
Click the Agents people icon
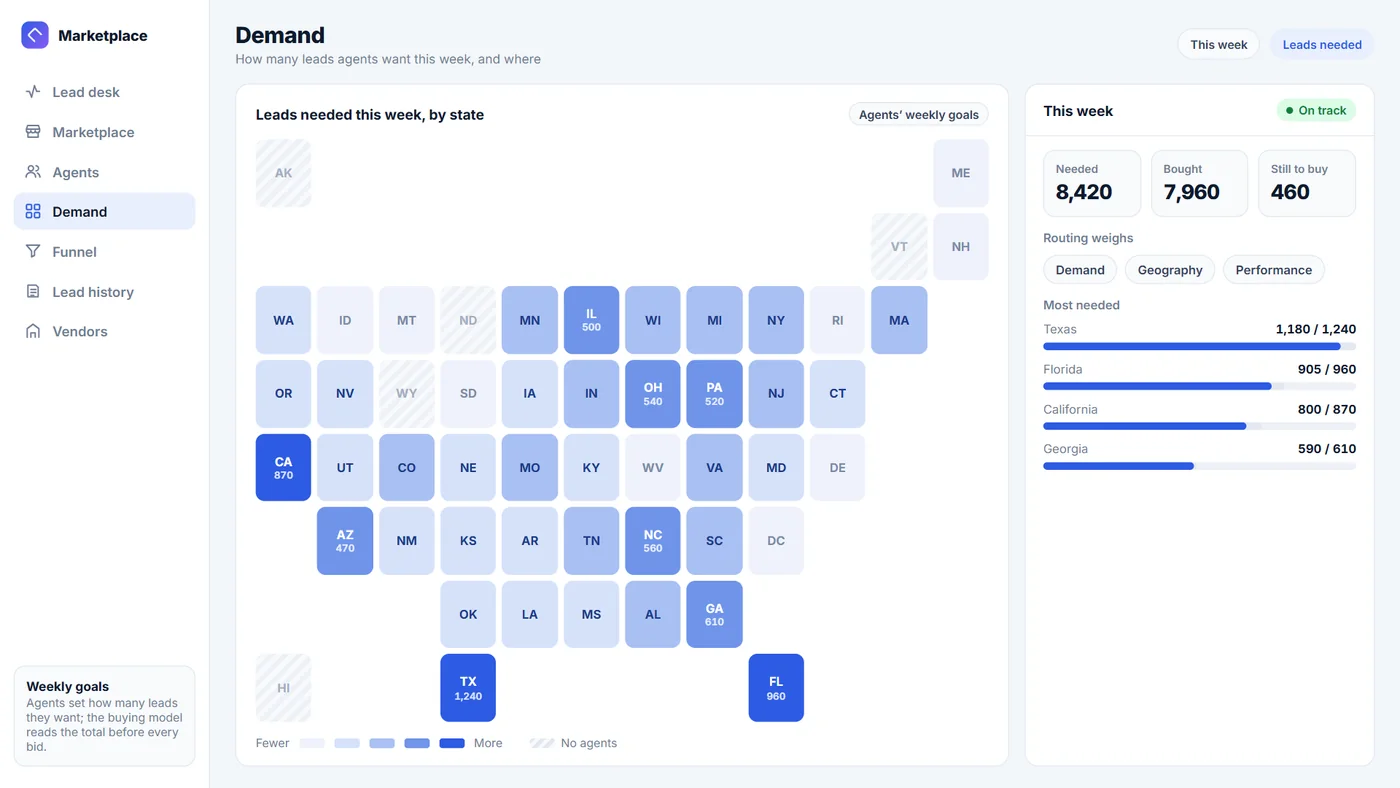pyautogui.click(x=33, y=172)
